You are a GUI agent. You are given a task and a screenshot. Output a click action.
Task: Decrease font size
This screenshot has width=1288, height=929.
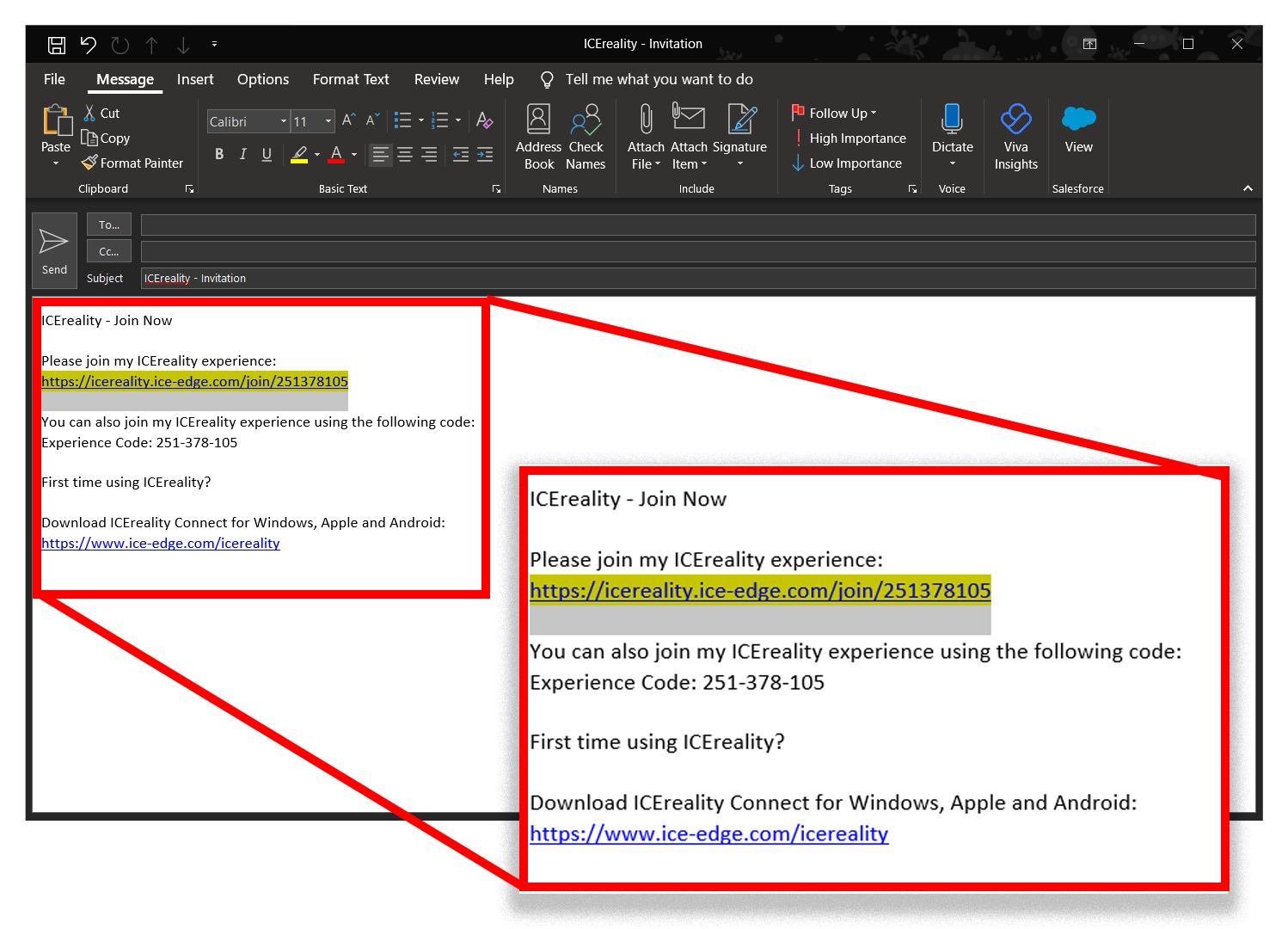pyautogui.click(x=372, y=120)
